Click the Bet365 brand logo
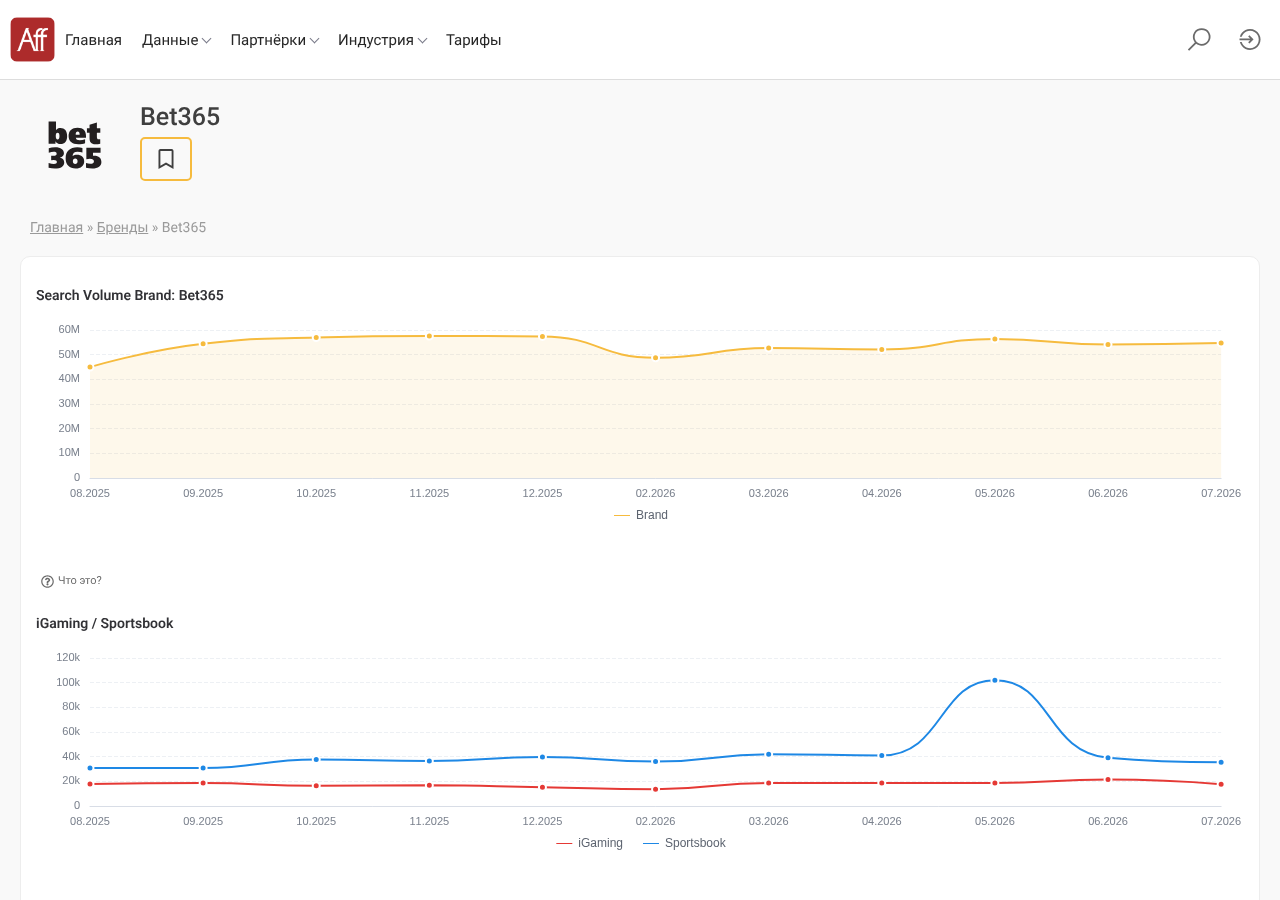Image resolution: width=1280 pixels, height=900 pixels. coord(75,146)
